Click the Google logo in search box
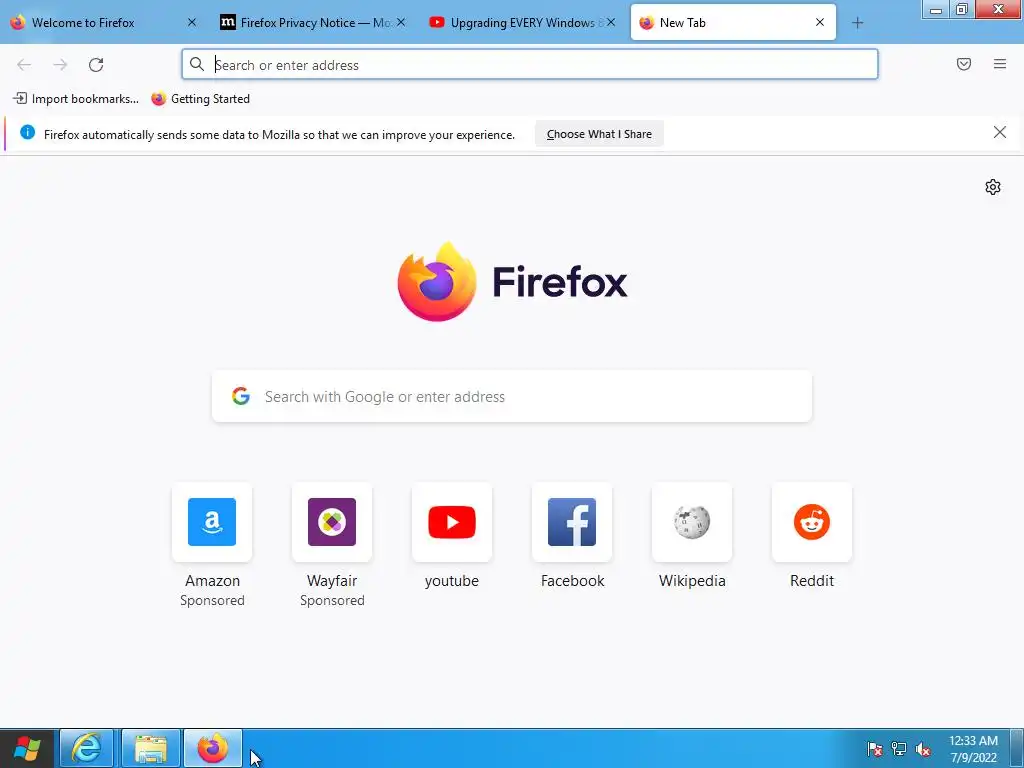The width and height of the screenshot is (1024, 768). [x=241, y=396]
